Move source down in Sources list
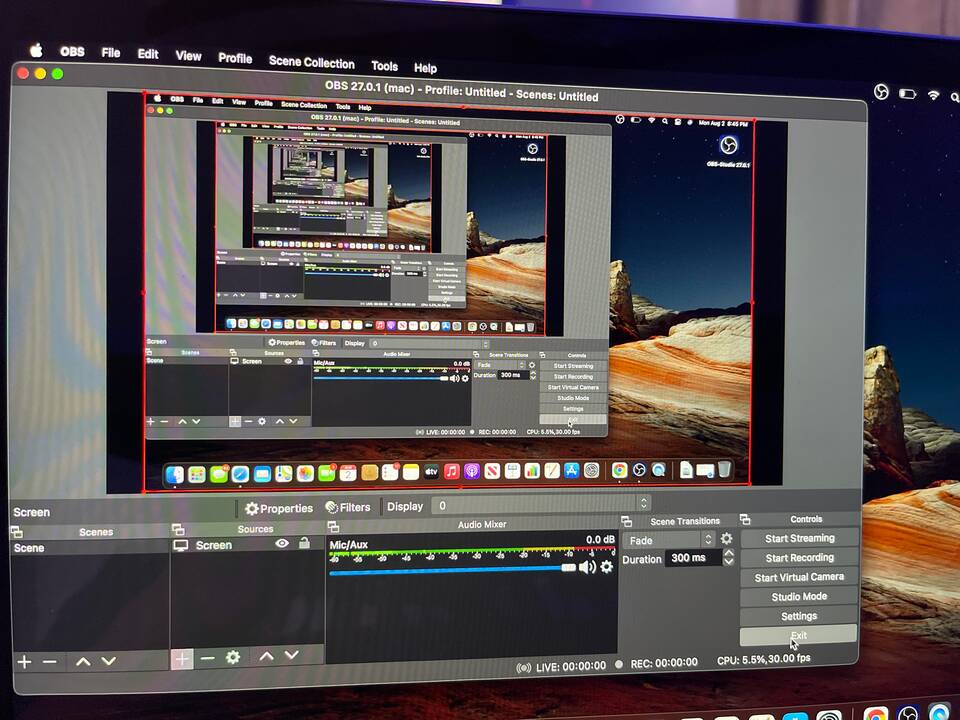 [x=291, y=655]
